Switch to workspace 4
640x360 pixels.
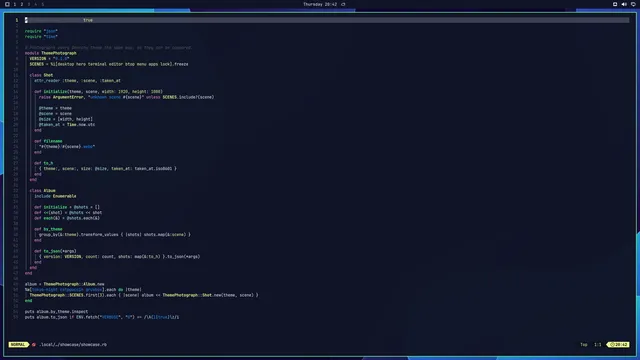click(x=36, y=4)
